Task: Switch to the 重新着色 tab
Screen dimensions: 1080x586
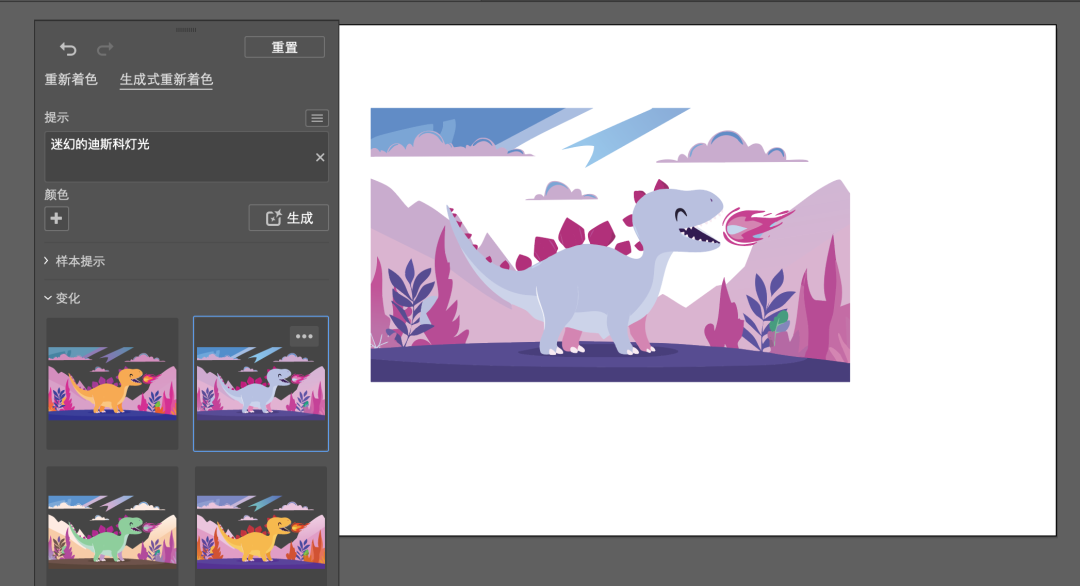Action: tap(71, 79)
